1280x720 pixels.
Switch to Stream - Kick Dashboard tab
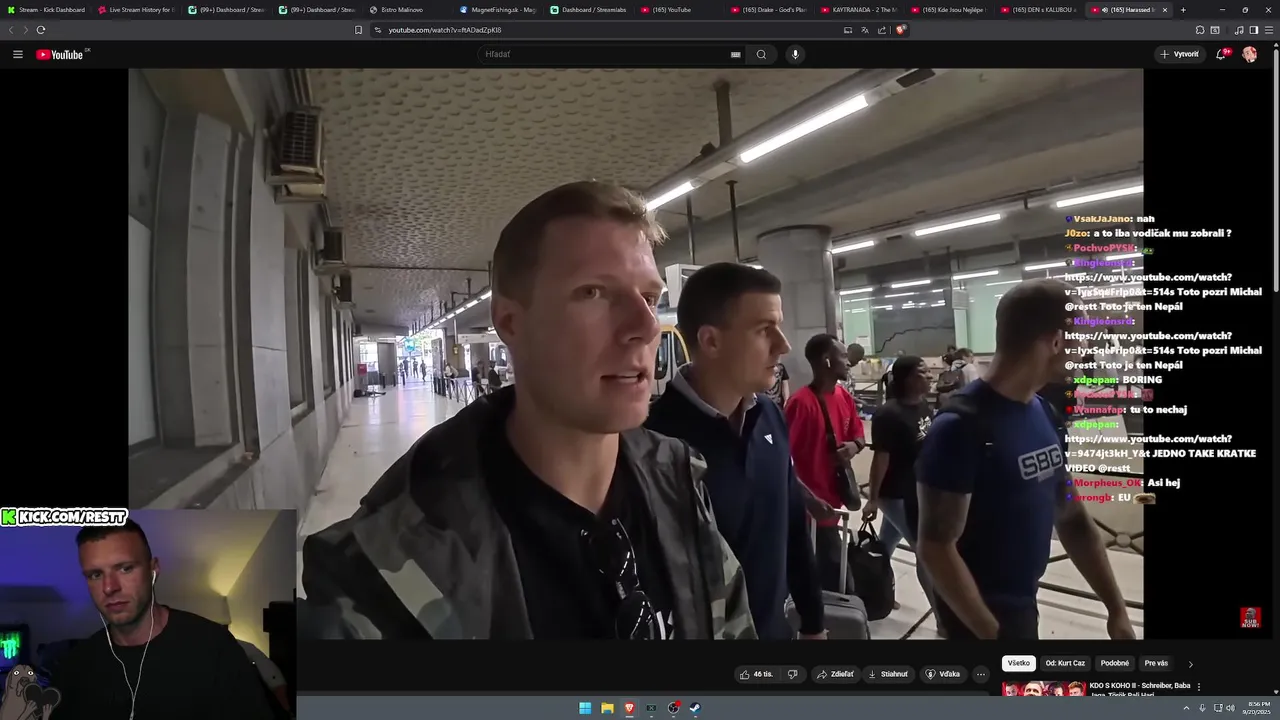click(45, 10)
